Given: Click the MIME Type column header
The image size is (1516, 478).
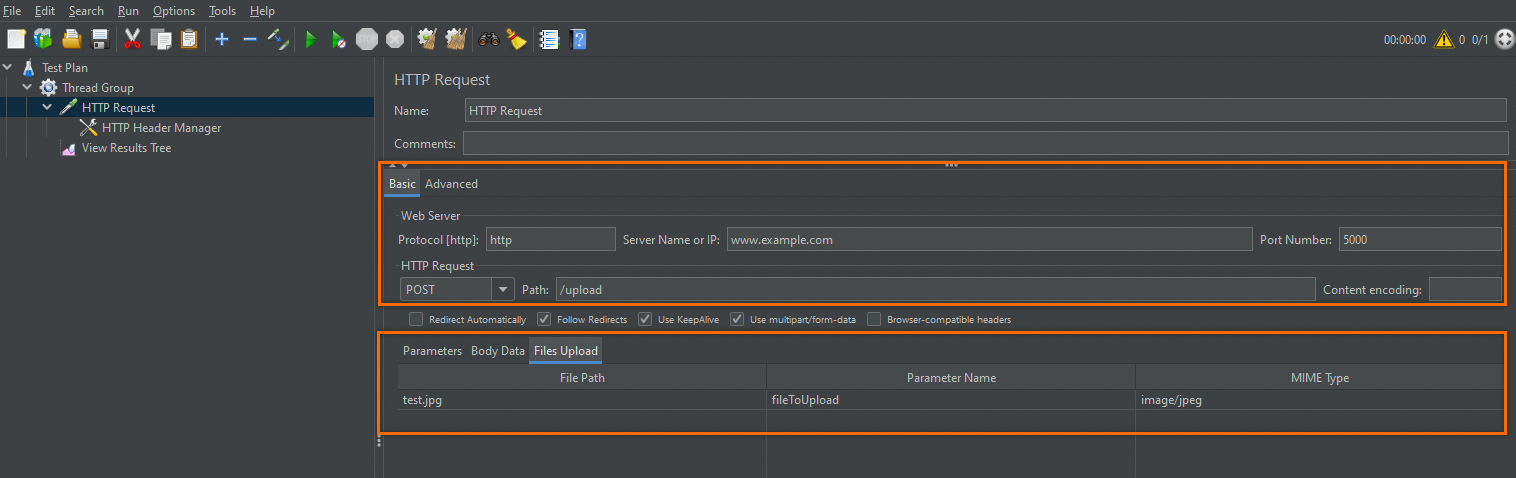Looking at the screenshot, I should coord(1319,377).
